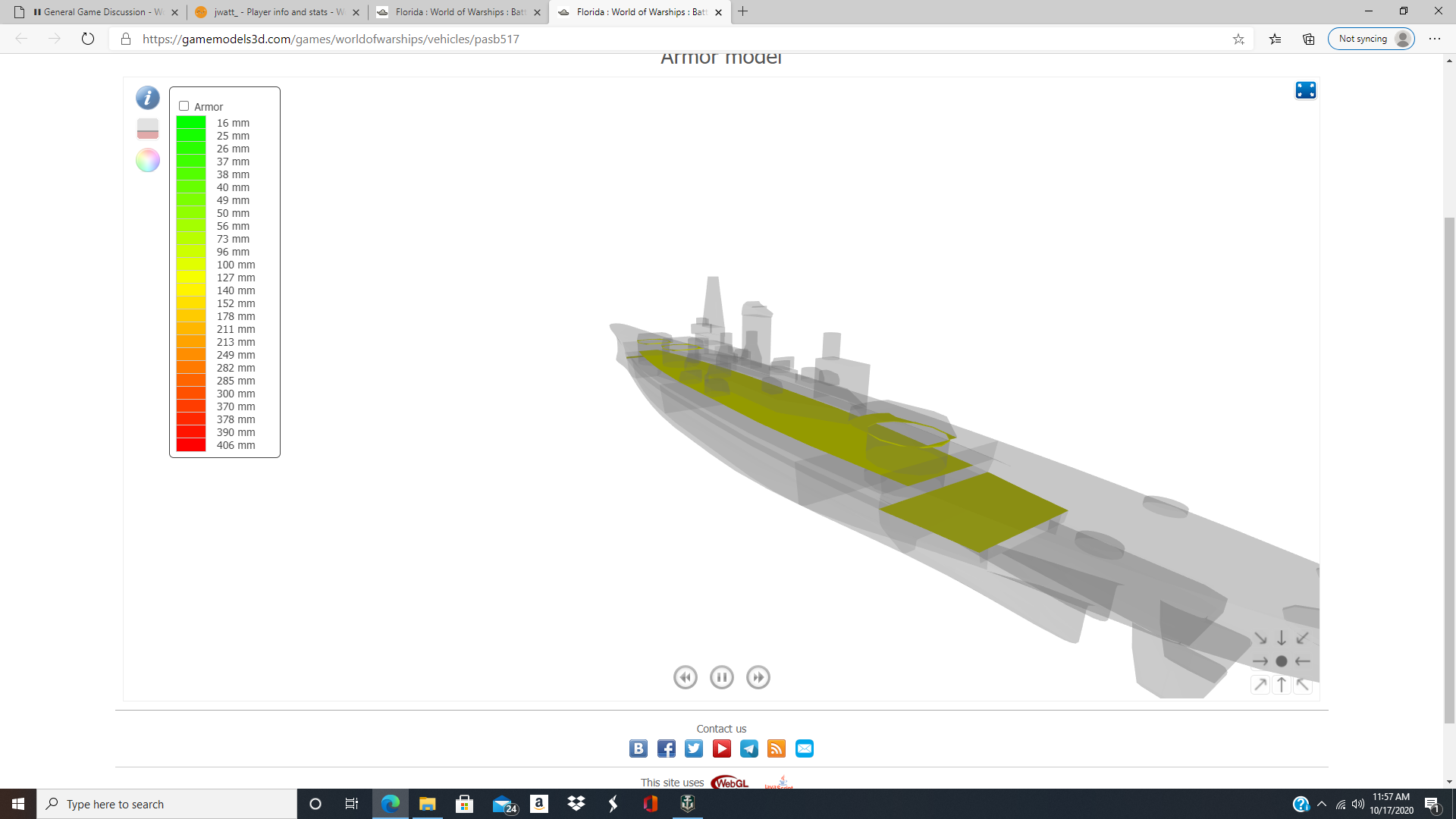This screenshot has height=819, width=1456.
Task: Click the fast-forward rotation button
Action: [x=758, y=677]
